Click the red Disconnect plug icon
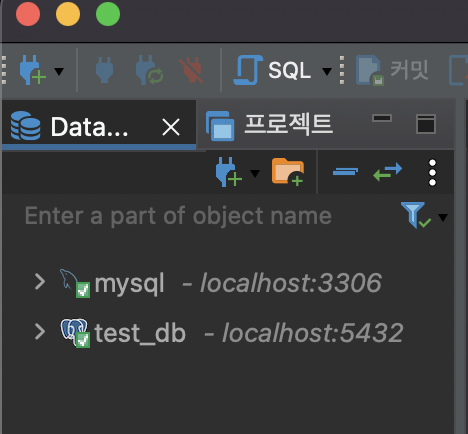Viewport: 468px width, 434px height. pyautogui.click(x=191, y=70)
